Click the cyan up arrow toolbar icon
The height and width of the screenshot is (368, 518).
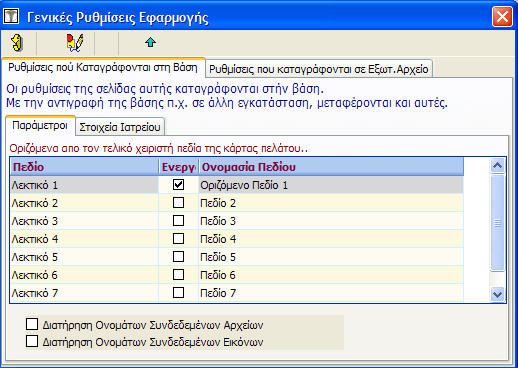pos(151,42)
